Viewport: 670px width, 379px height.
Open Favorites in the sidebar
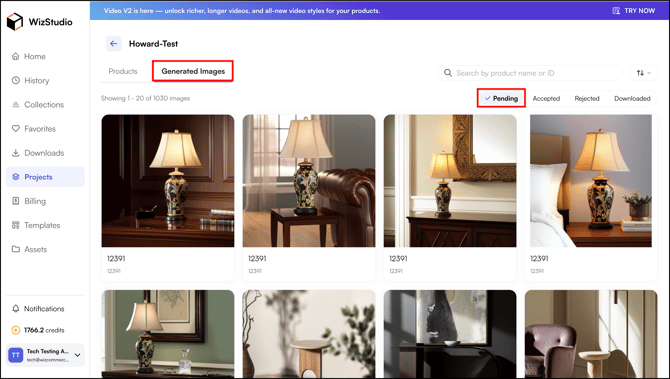point(45,129)
